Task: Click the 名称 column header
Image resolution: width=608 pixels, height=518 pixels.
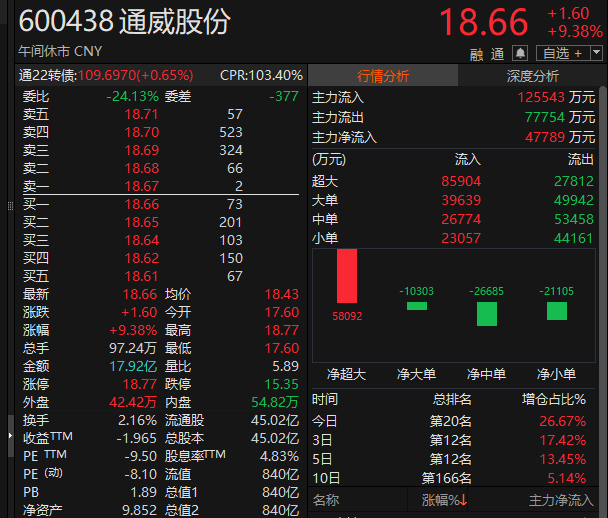Action: tap(326, 500)
